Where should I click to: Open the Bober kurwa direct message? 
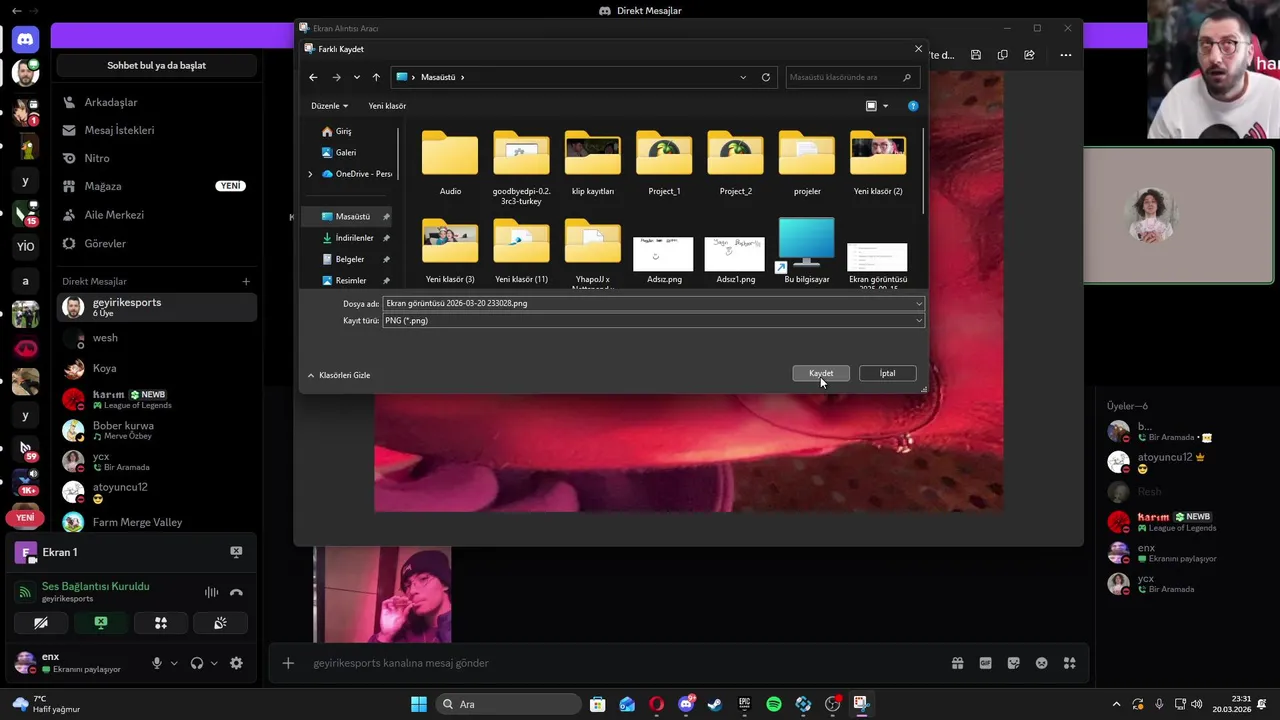157,430
